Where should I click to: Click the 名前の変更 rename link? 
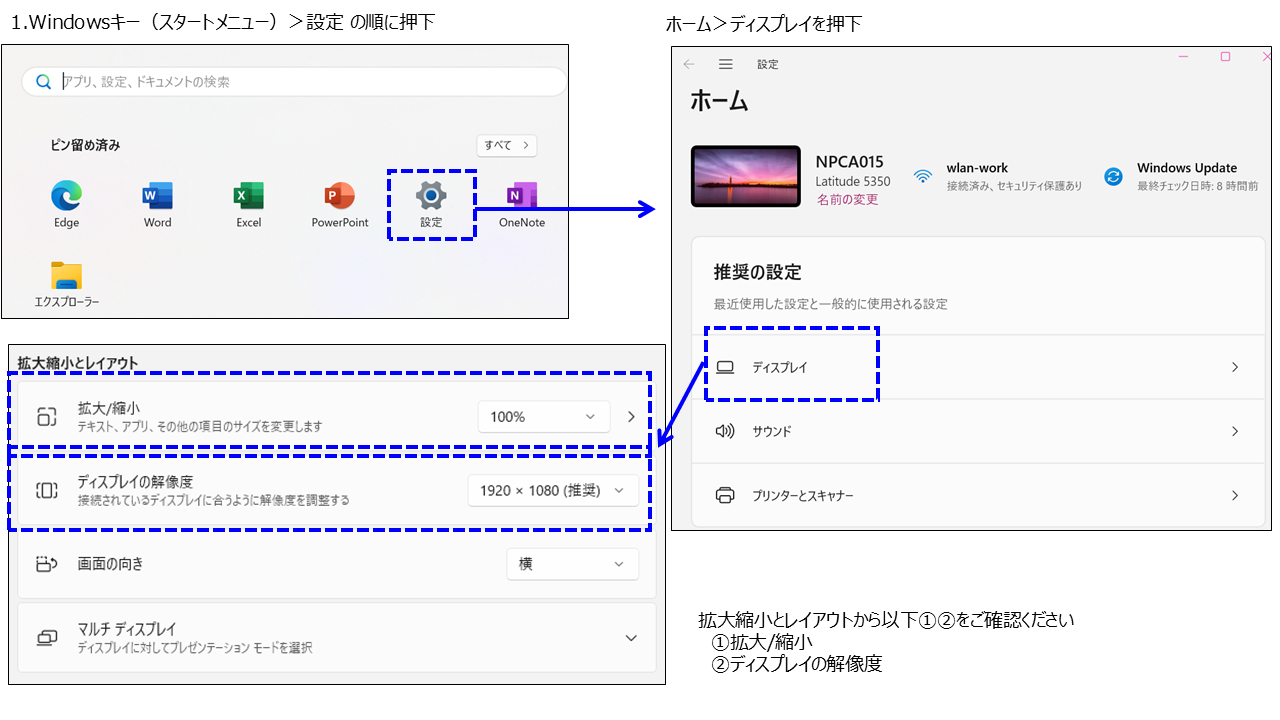click(x=846, y=200)
